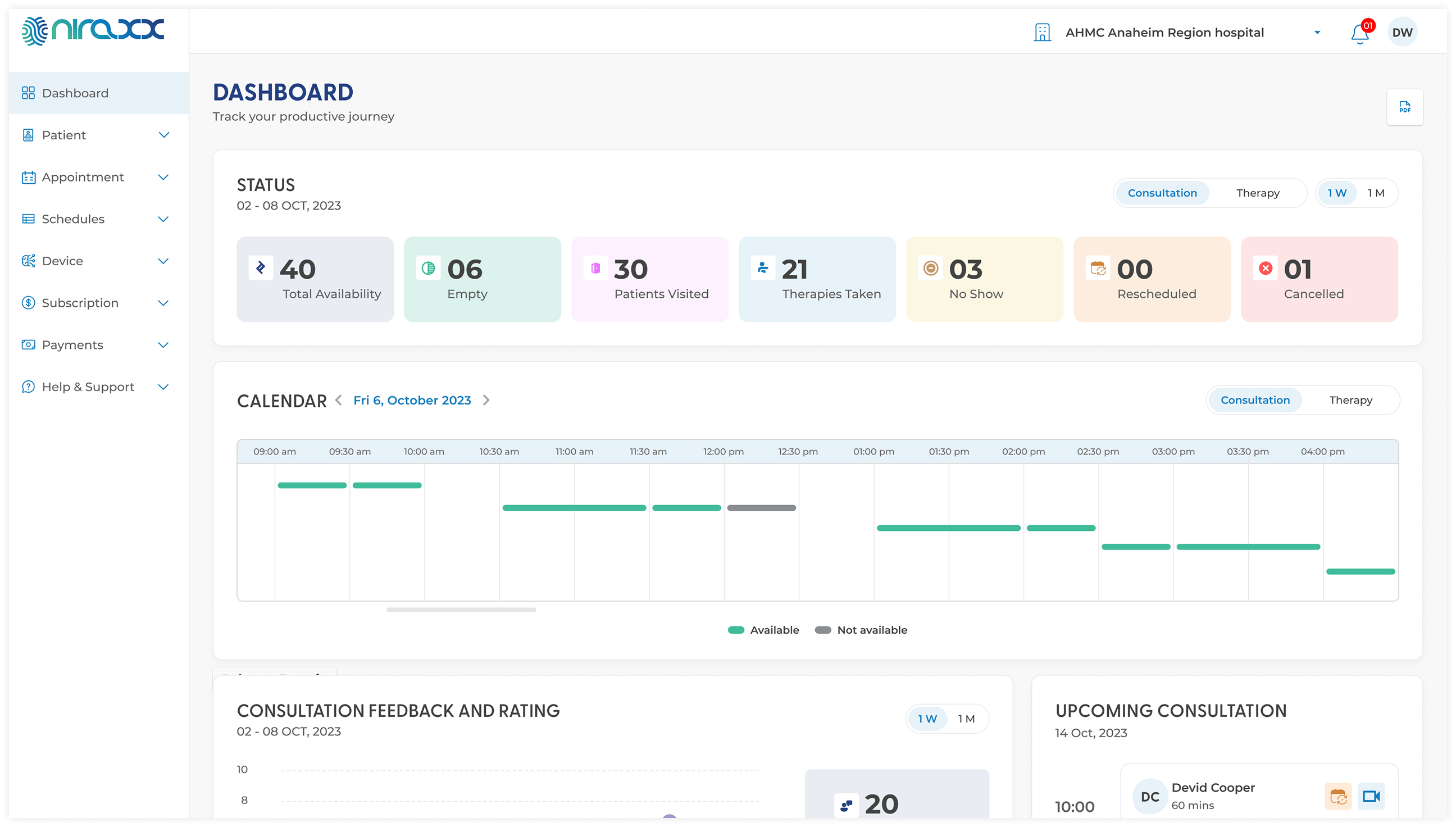This screenshot has width=1456, height=827.
Task: Export the dashboard as PDF
Action: click(x=1405, y=107)
